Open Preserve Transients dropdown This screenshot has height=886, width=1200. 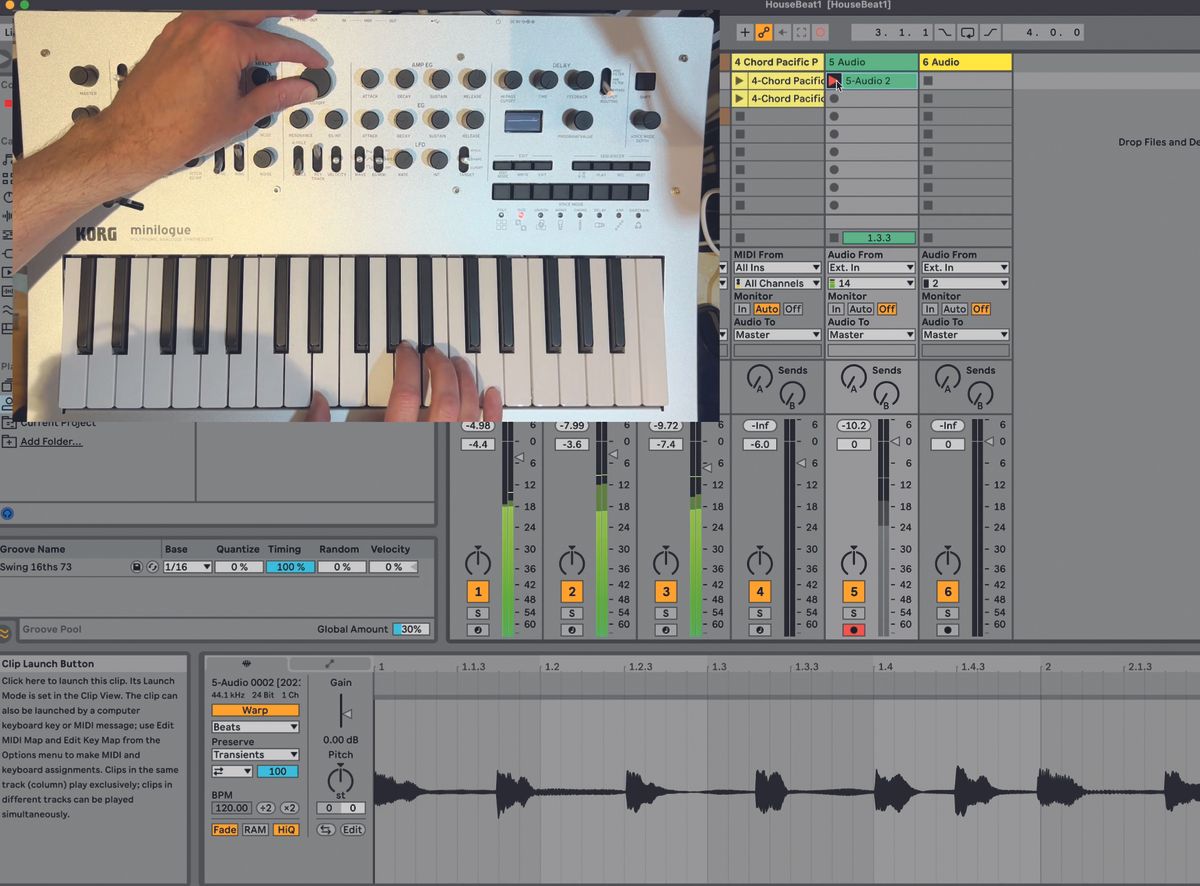tap(255, 755)
